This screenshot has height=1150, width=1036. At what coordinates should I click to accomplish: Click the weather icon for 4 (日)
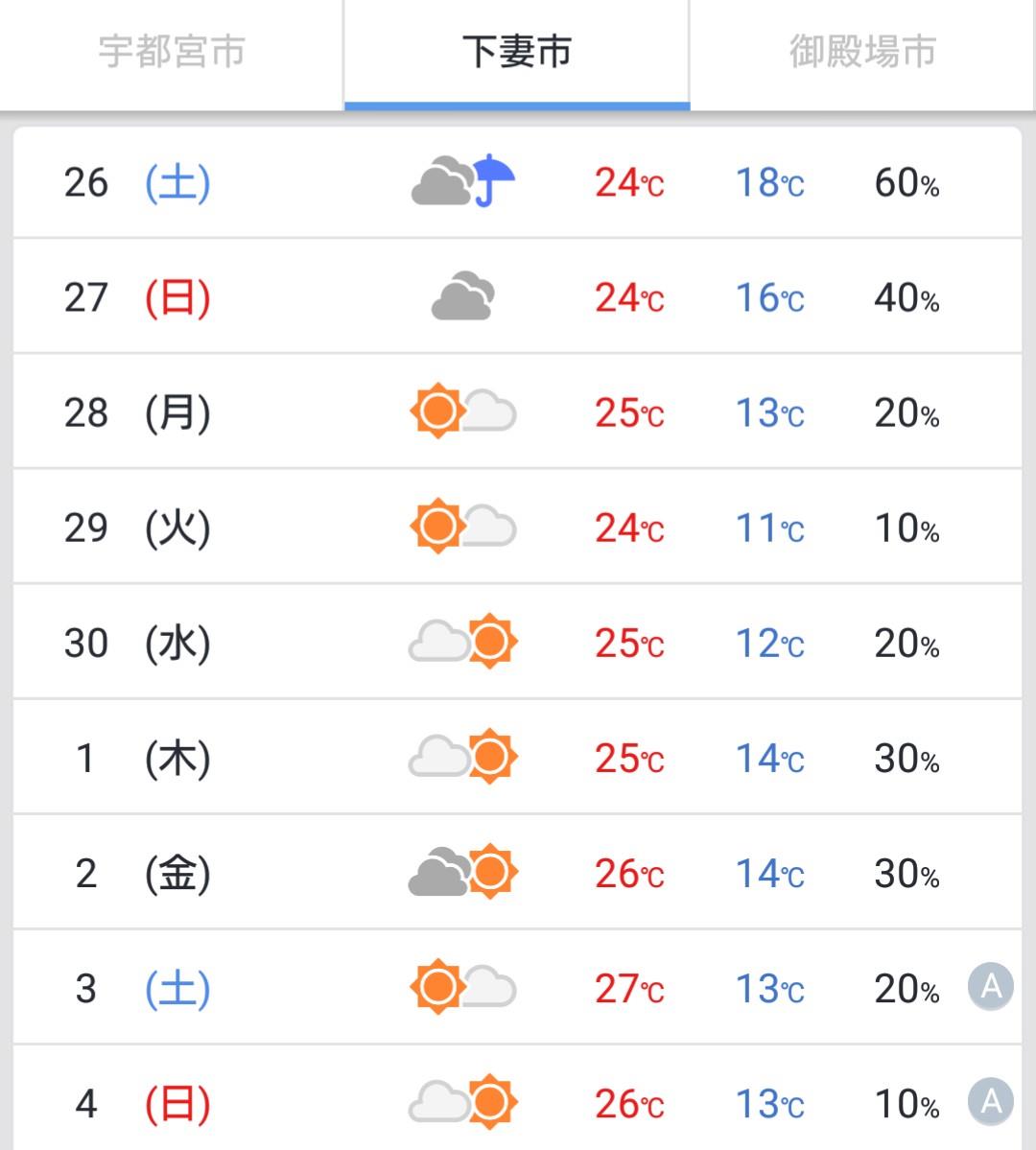point(463,1102)
